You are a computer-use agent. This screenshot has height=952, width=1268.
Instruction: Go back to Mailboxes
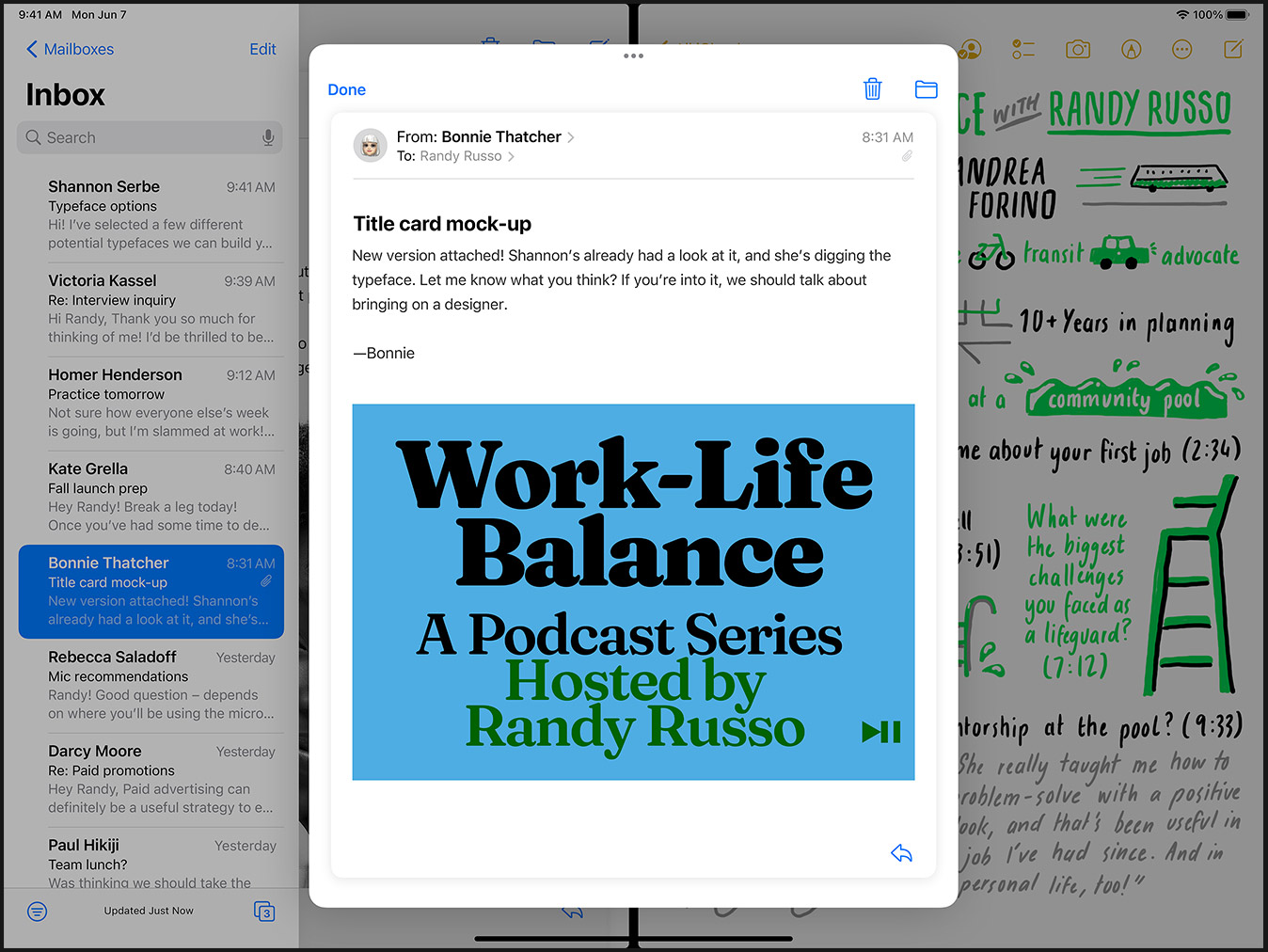[x=70, y=49]
